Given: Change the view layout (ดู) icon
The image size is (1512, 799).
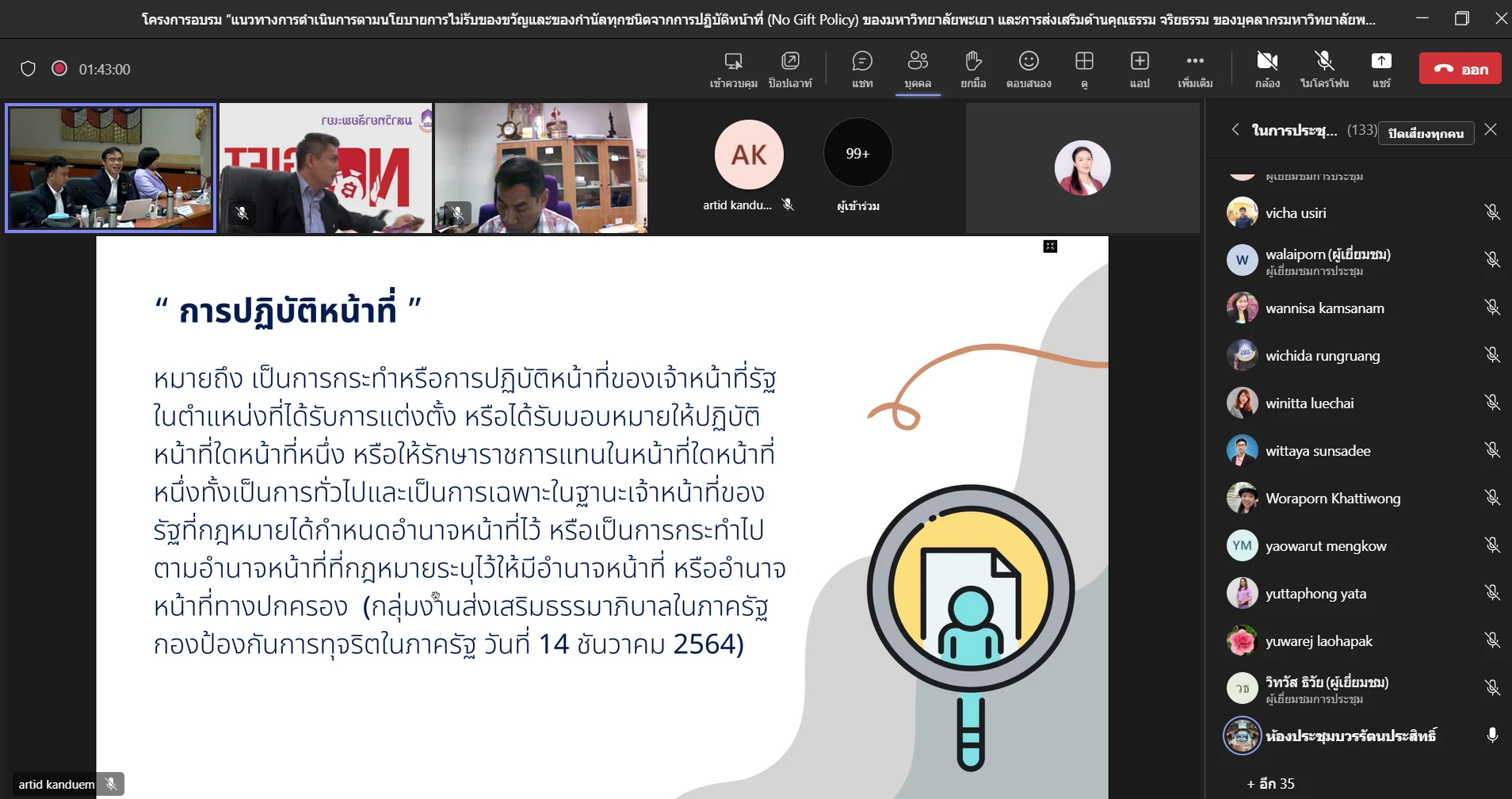Looking at the screenshot, I should pos(1084,69).
